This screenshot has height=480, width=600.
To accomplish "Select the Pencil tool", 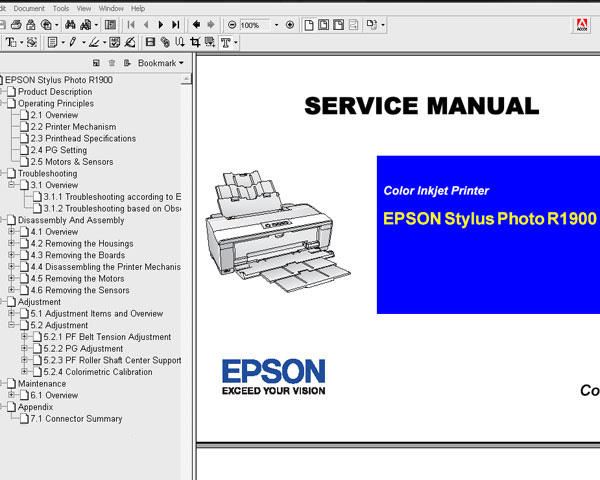I will click(x=73, y=42).
